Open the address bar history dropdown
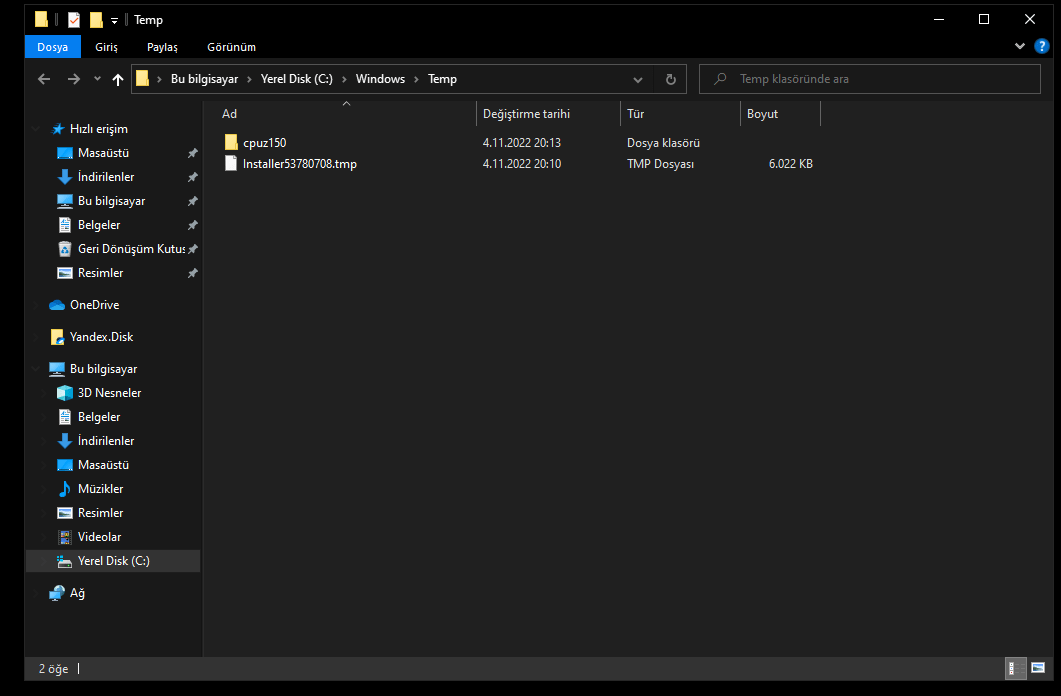1061x696 pixels. coord(637,79)
